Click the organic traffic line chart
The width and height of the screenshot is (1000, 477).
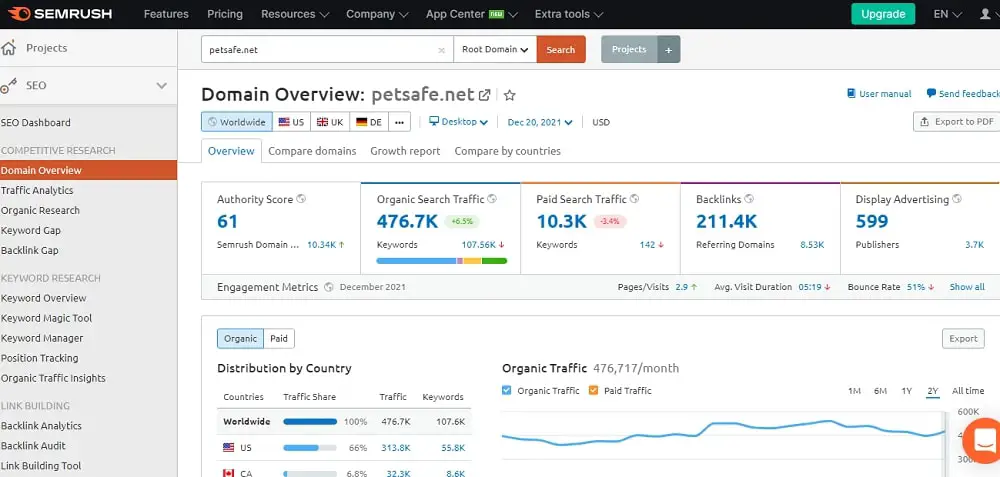click(723, 434)
